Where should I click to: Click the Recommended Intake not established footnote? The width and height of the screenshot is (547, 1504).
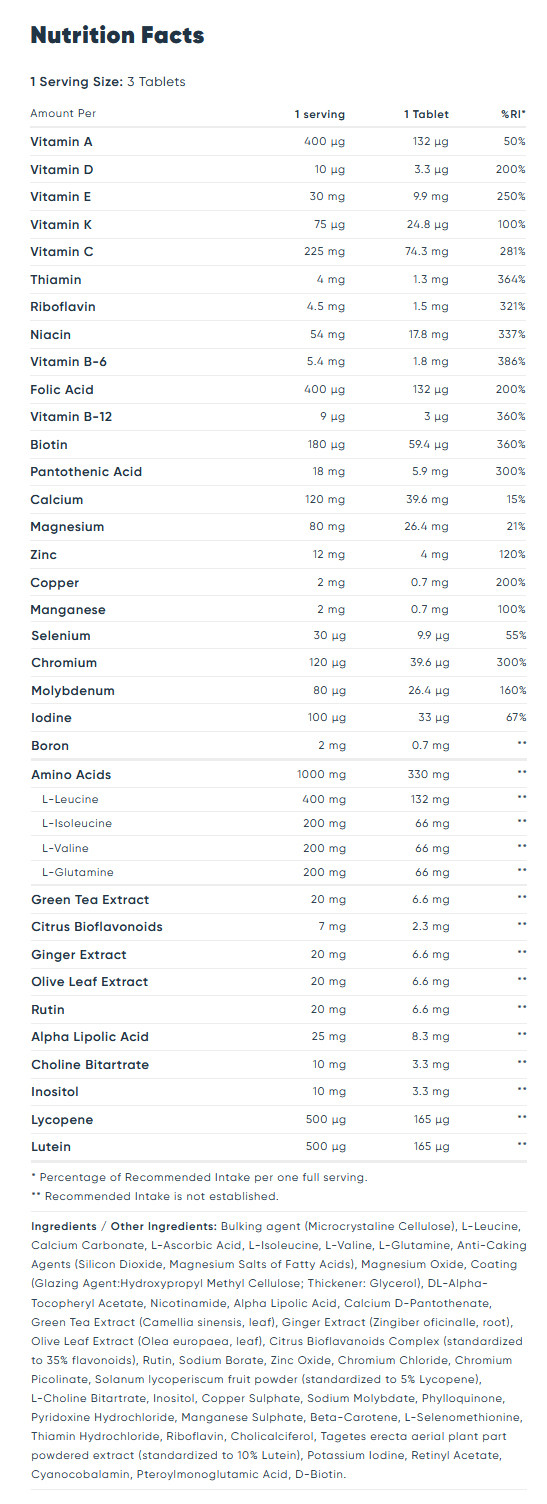(155, 1195)
